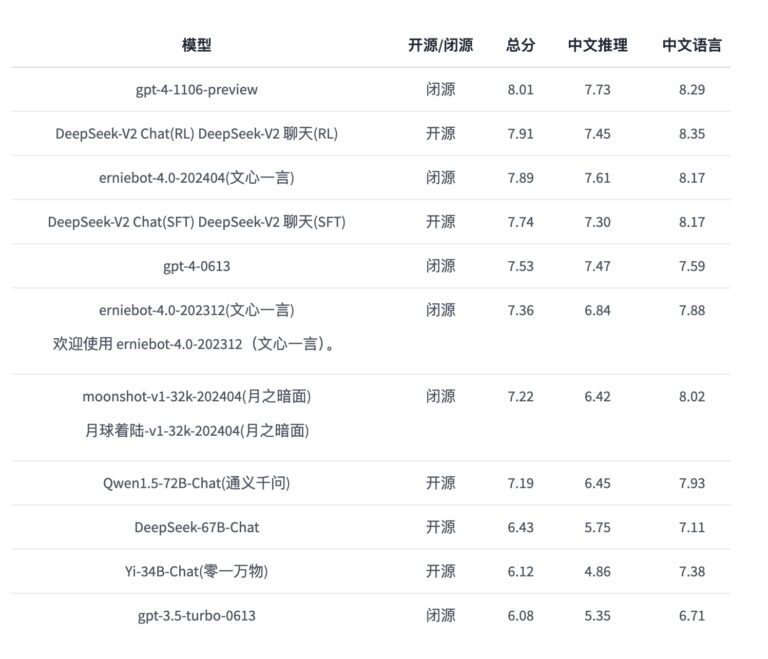Click total score 7.91
768x659 pixels.
click(520, 134)
